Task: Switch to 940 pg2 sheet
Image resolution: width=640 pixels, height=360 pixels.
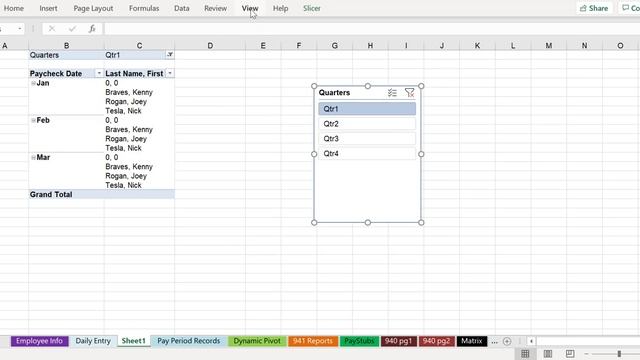Action: point(436,341)
